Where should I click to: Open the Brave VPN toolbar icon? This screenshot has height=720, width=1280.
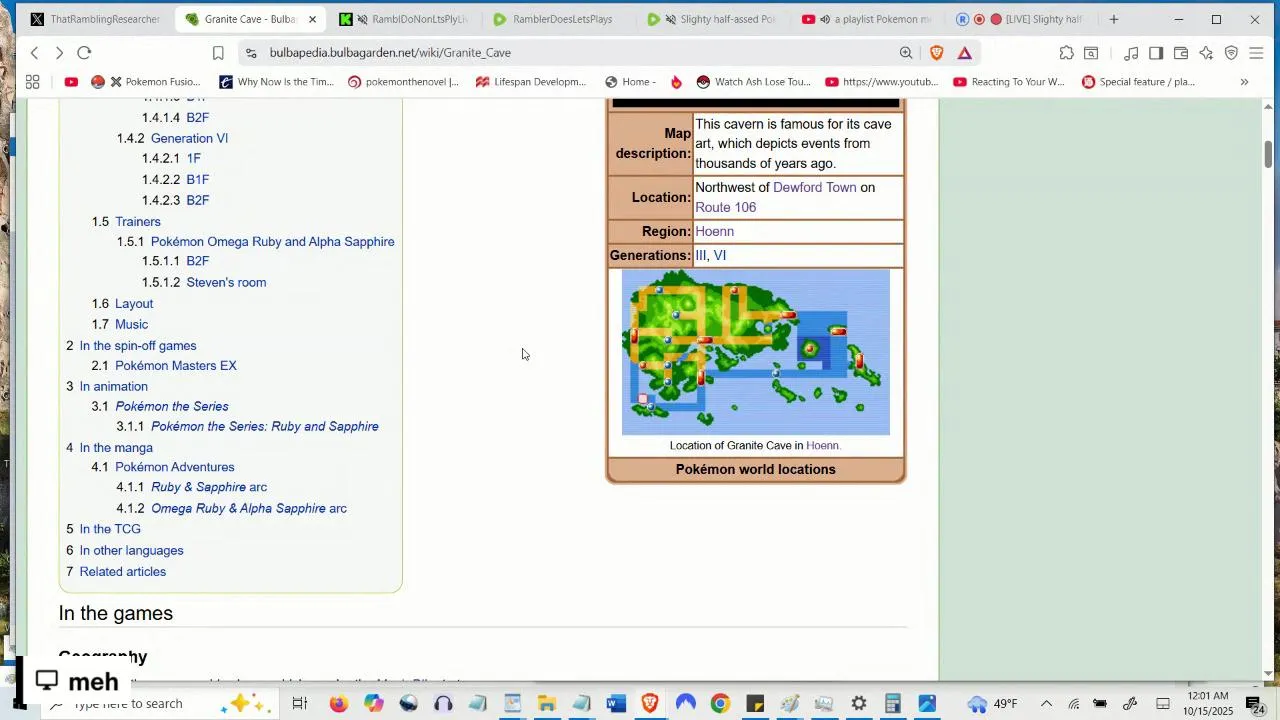coord(1231,53)
